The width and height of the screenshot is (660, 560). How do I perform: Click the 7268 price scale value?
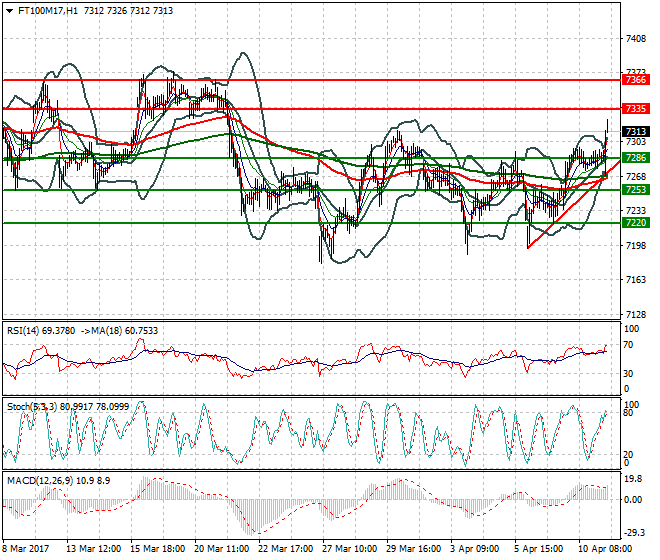636,176
